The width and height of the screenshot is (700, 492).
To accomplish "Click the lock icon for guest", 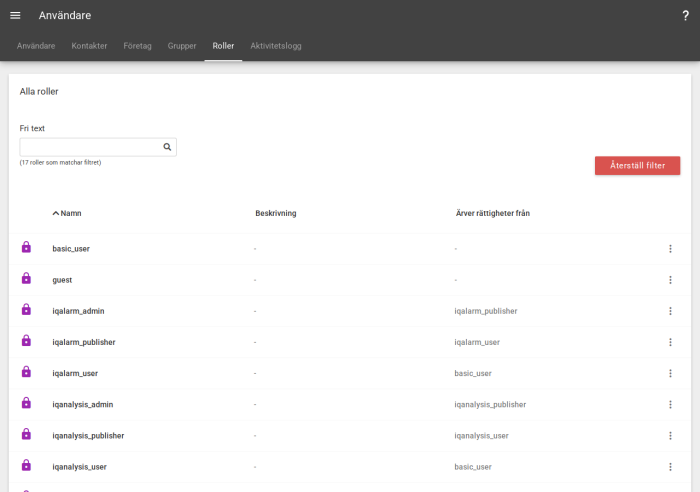I will [26, 278].
